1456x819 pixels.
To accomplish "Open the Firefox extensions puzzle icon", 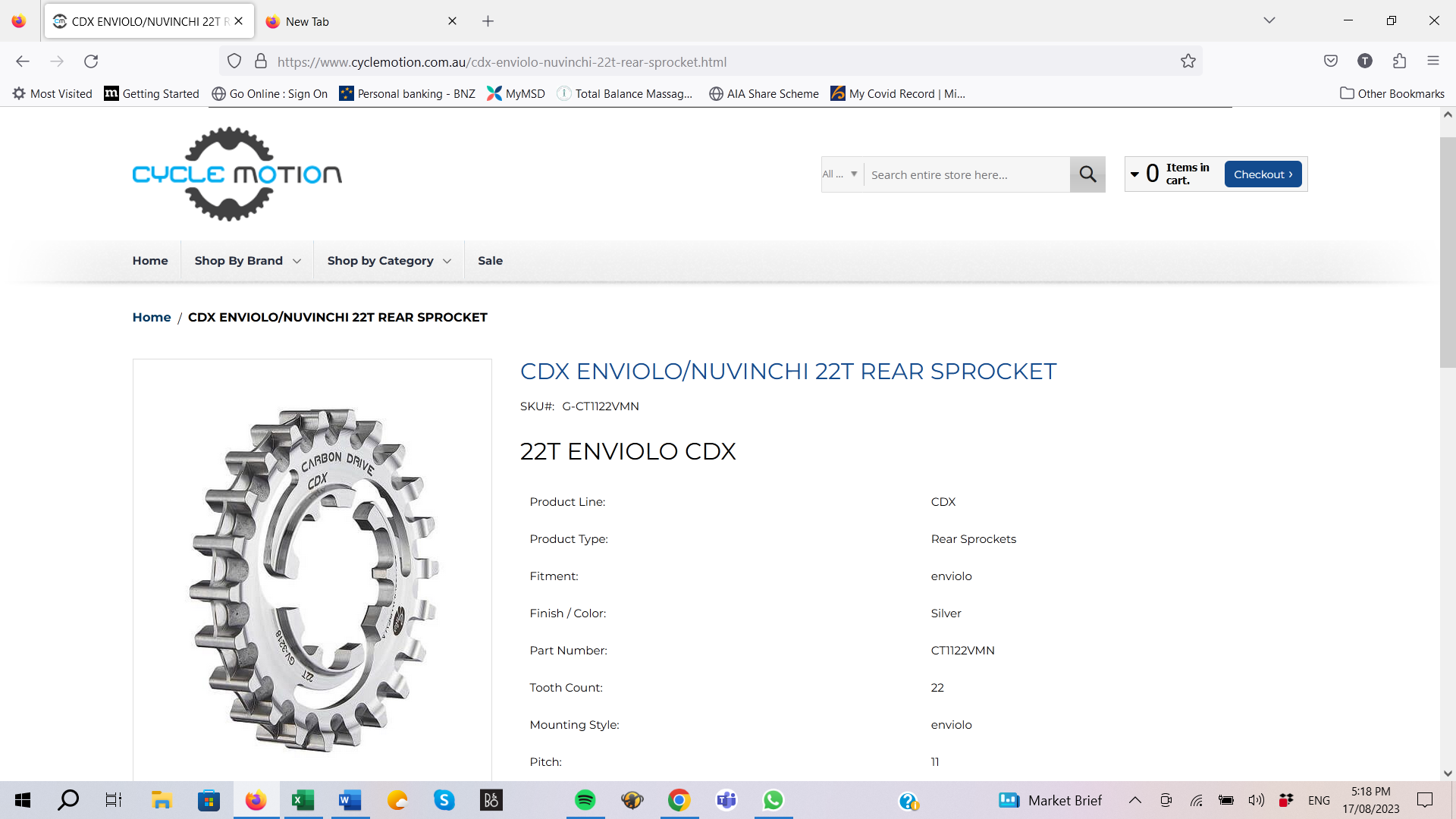I will 1399,61.
